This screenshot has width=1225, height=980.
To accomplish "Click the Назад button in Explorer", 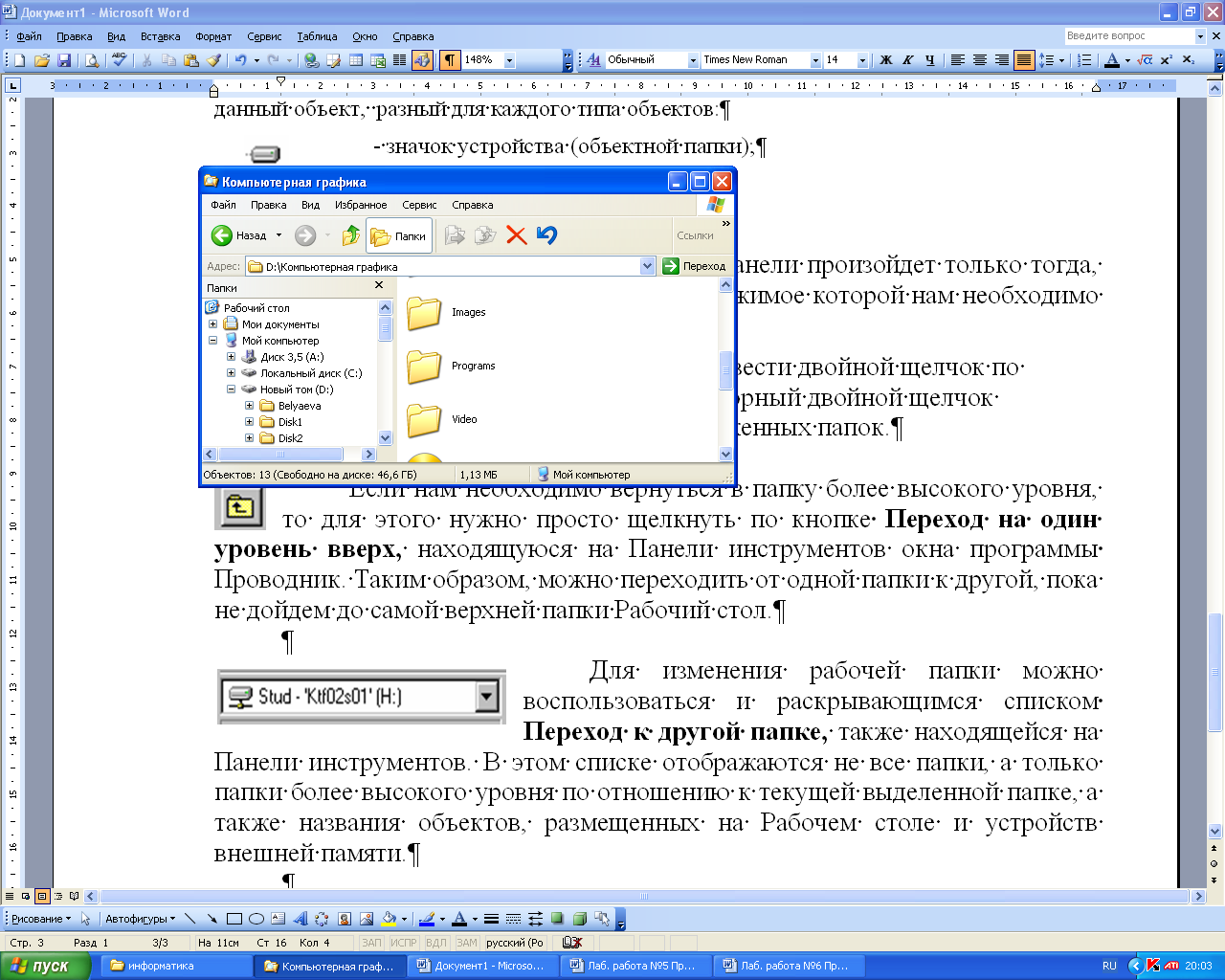I will pyautogui.click(x=239, y=235).
